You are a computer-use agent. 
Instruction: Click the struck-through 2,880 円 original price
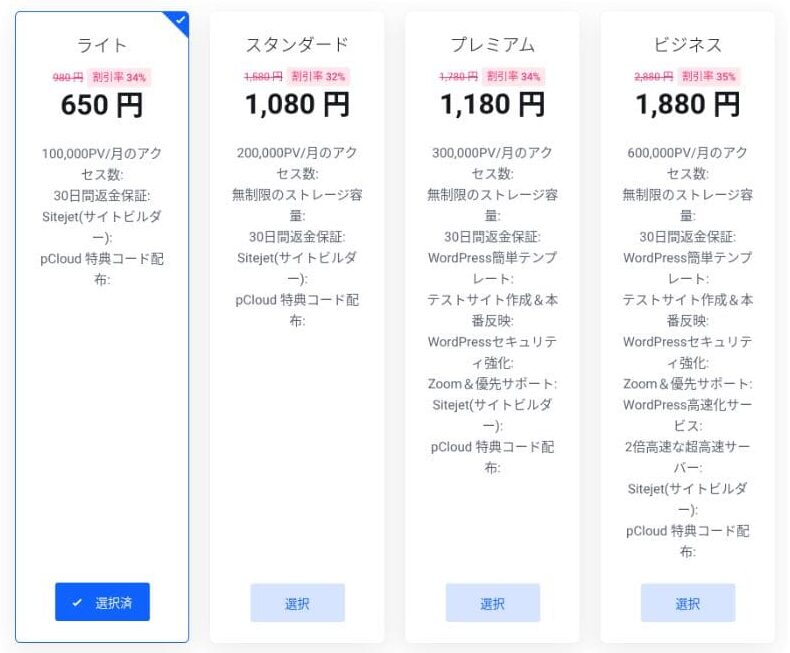(653, 77)
